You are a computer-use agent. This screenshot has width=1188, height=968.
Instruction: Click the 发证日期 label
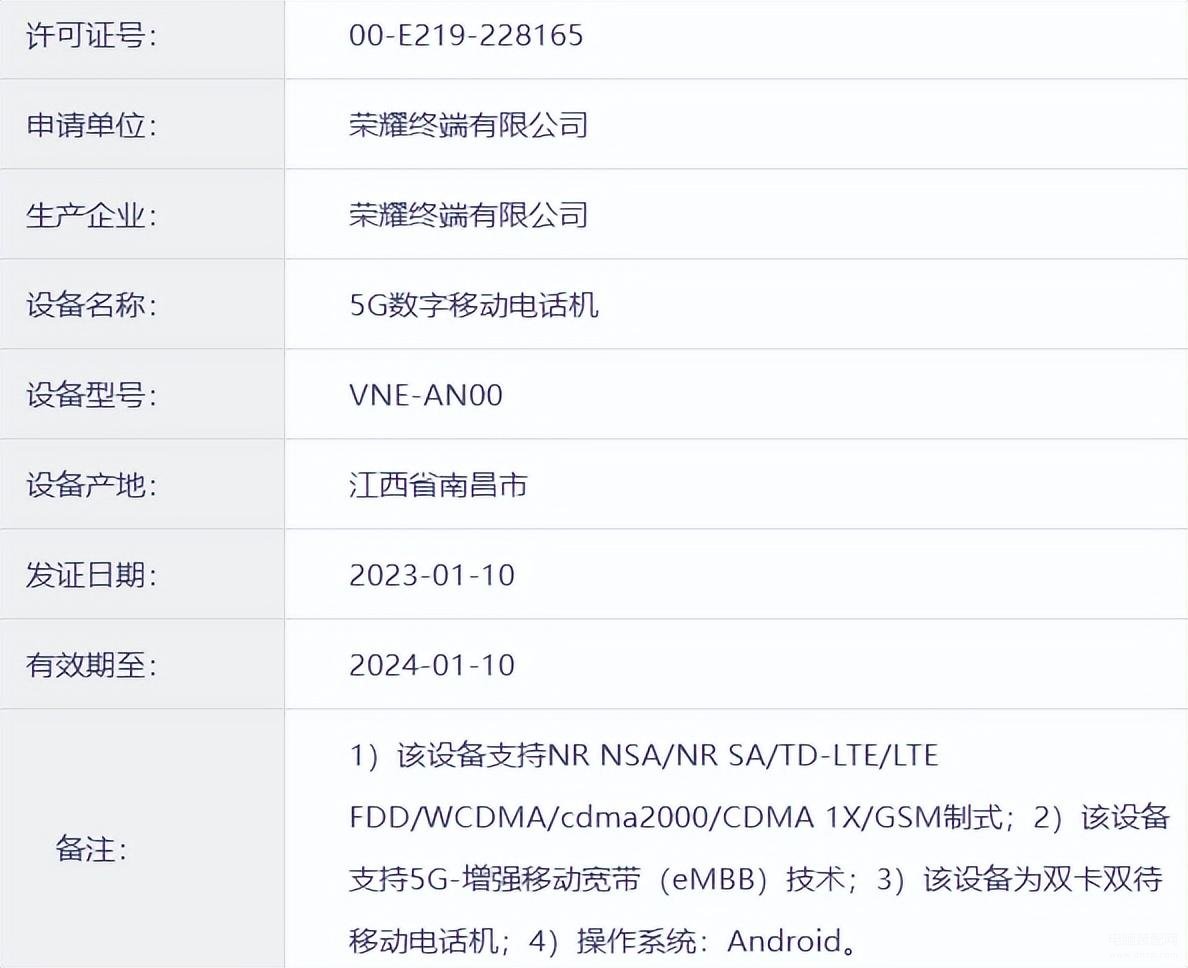(x=92, y=576)
